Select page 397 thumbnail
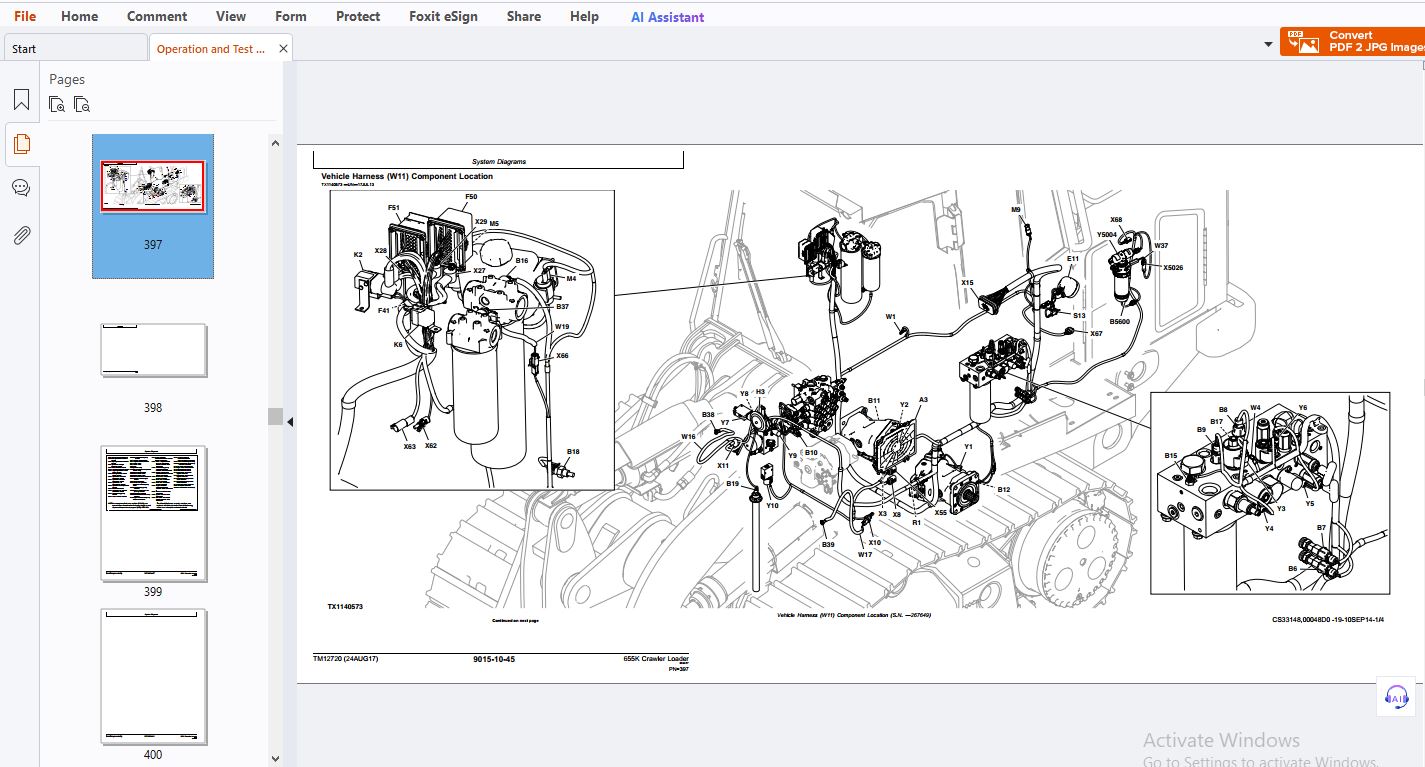The image size is (1425, 767). (153, 187)
